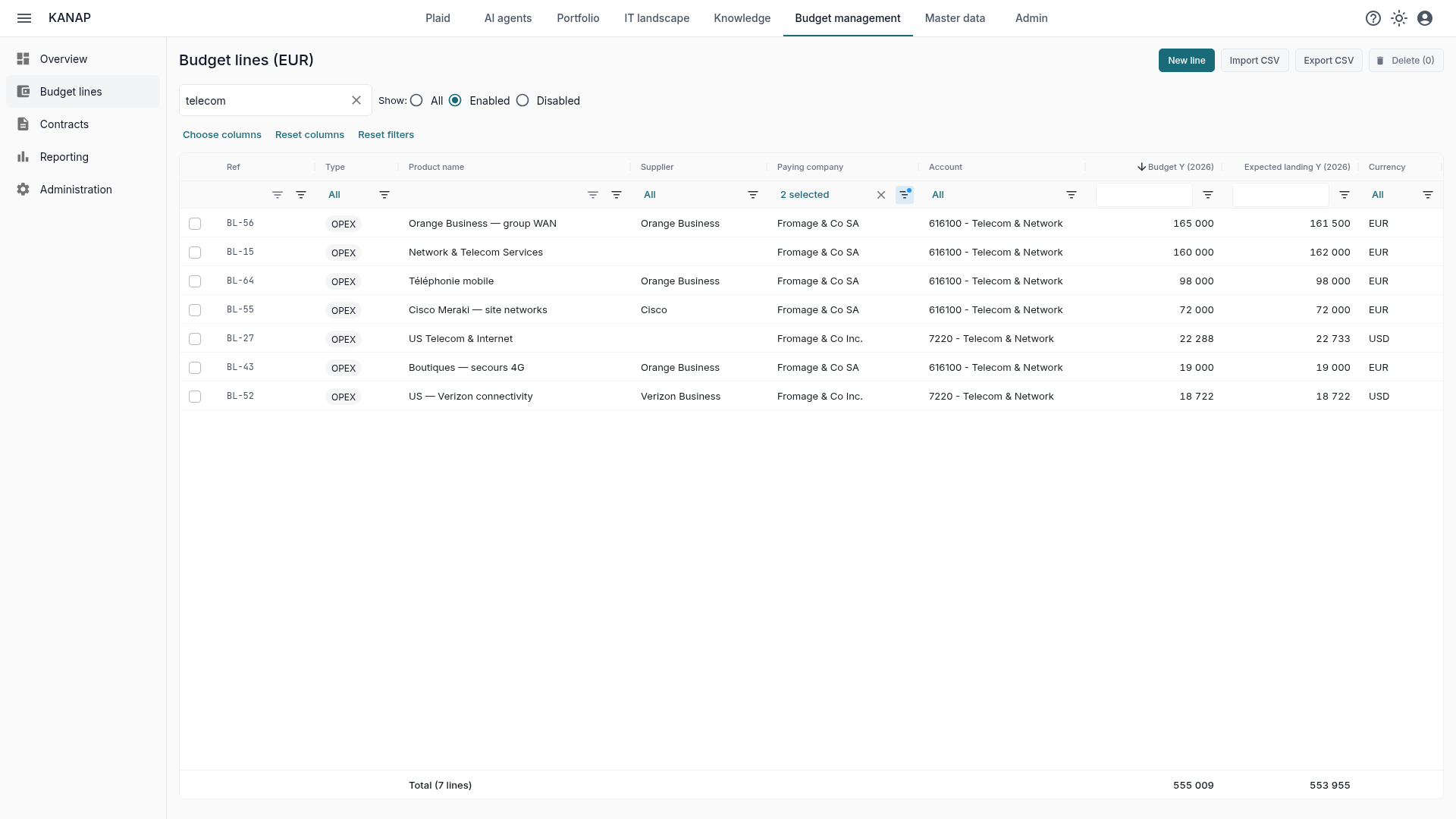The image size is (1456, 819).
Task: Click the Budget Y (2026) filter input field
Action: pyautogui.click(x=1144, y=195)
